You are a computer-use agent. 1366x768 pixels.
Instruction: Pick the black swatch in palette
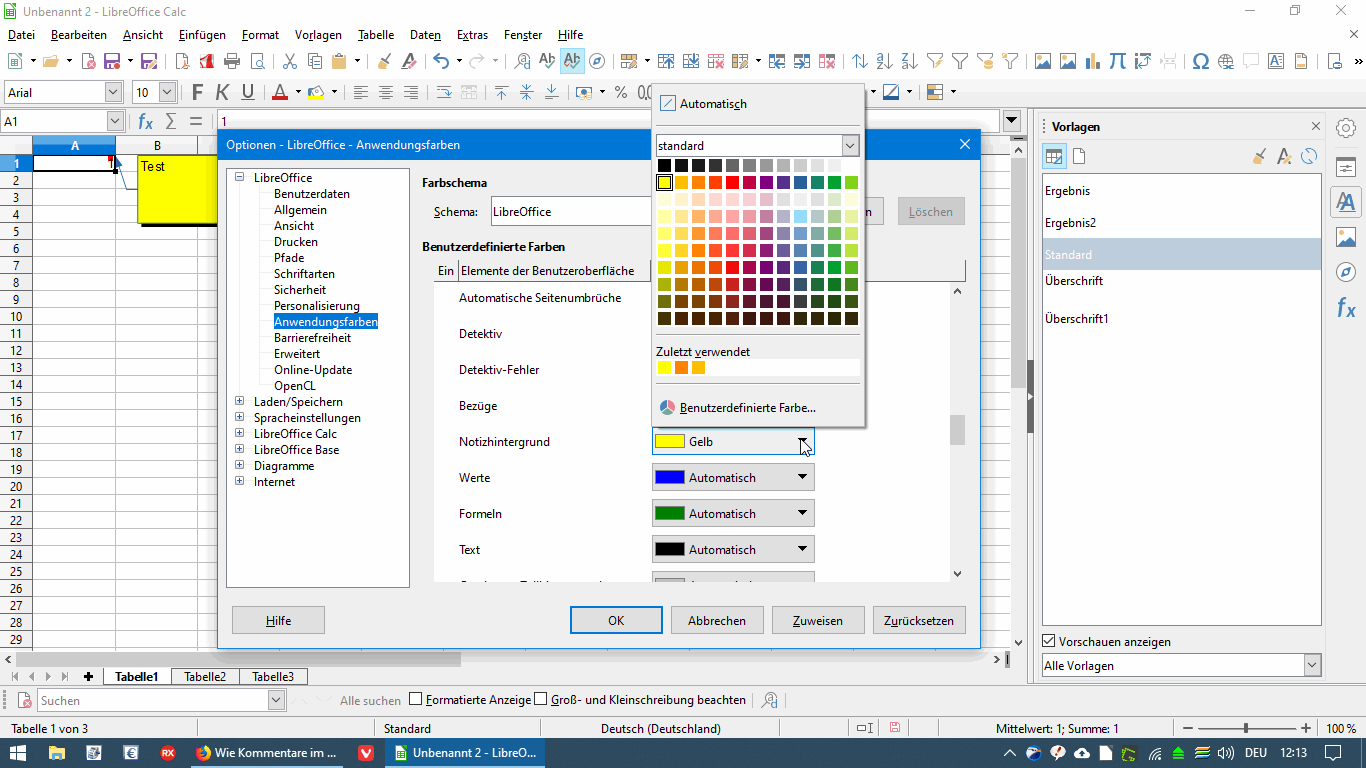664,165
